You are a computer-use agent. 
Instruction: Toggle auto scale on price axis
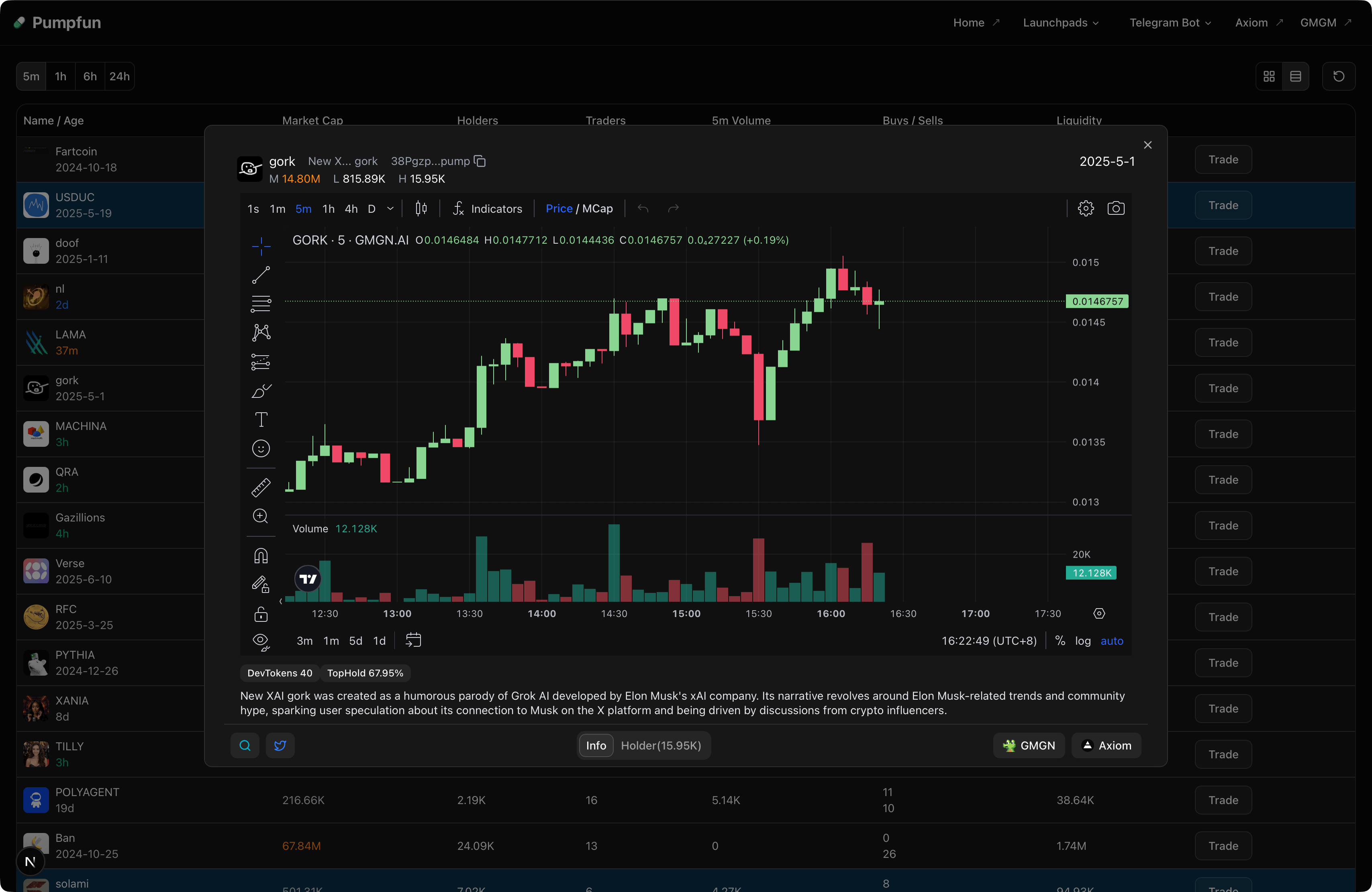point(1112,641)
